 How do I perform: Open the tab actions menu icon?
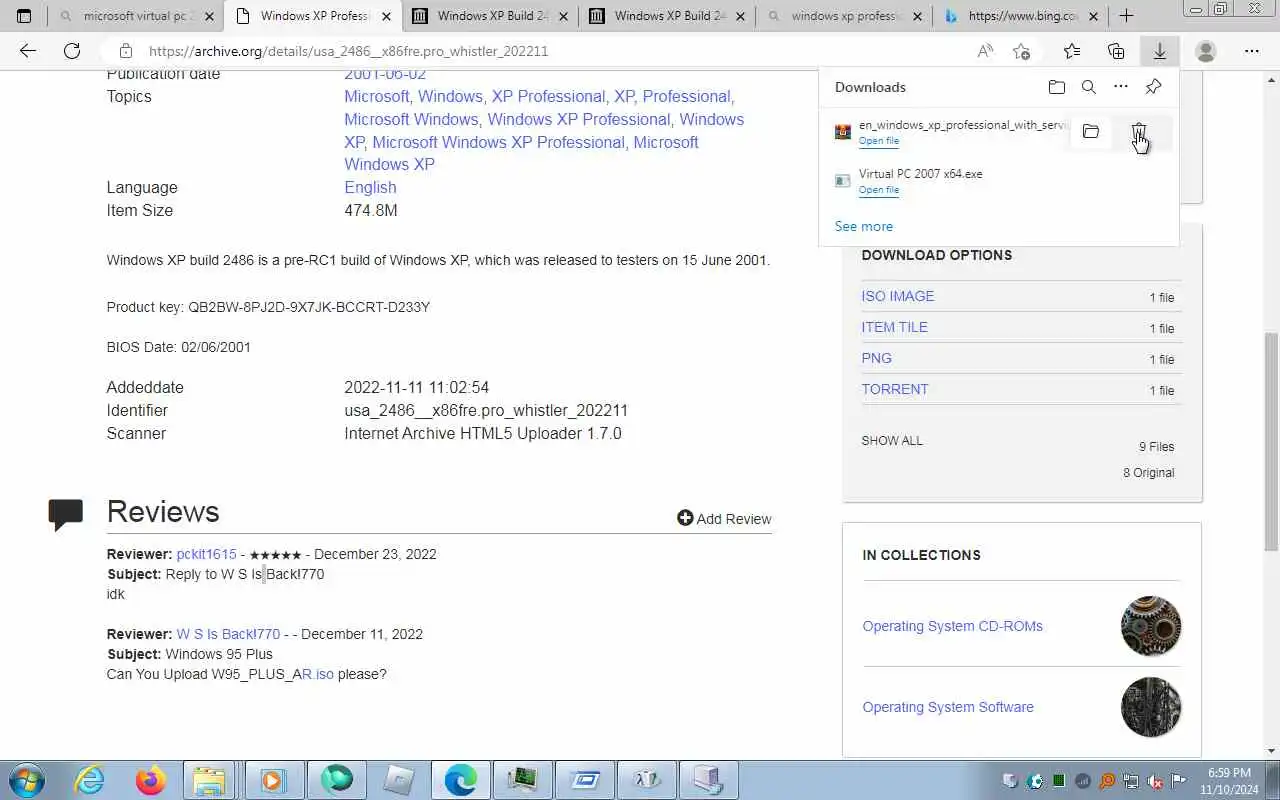coord(24,16)
